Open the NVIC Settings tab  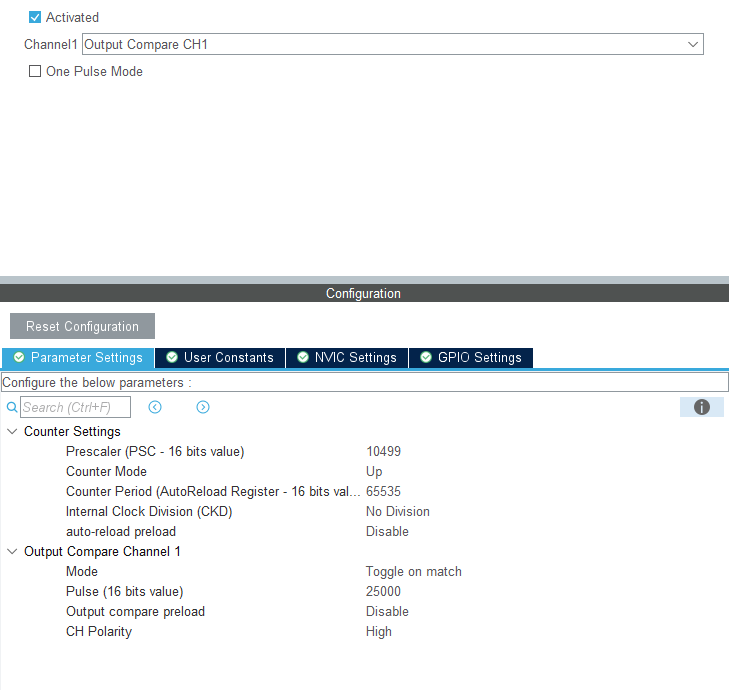347,358
